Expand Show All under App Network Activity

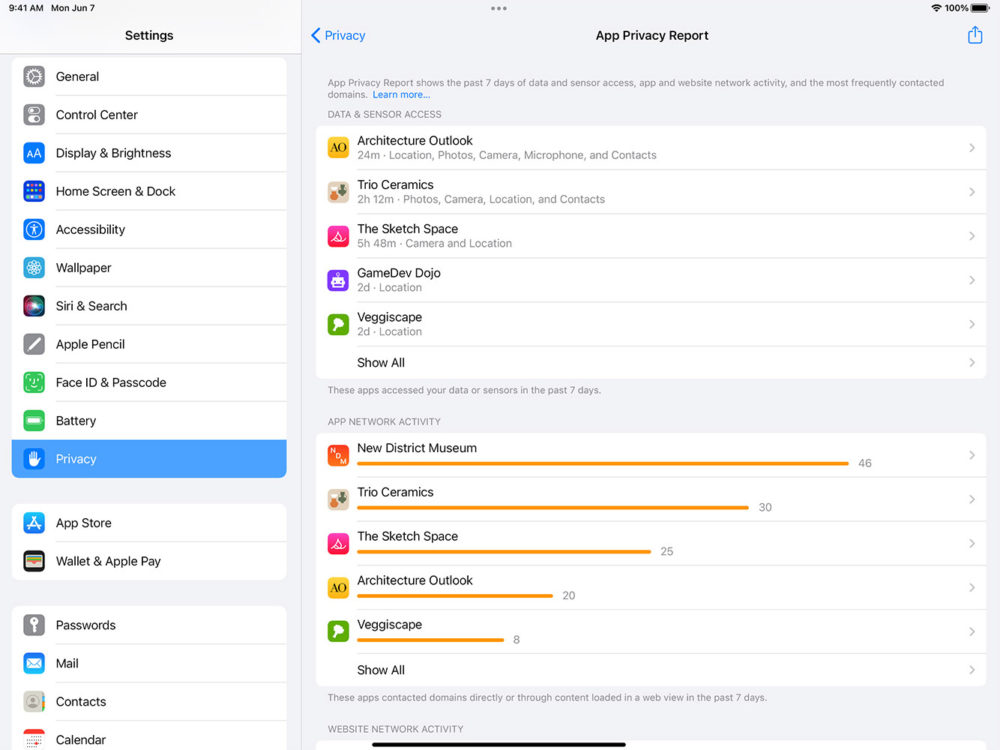tap(971, 670)
